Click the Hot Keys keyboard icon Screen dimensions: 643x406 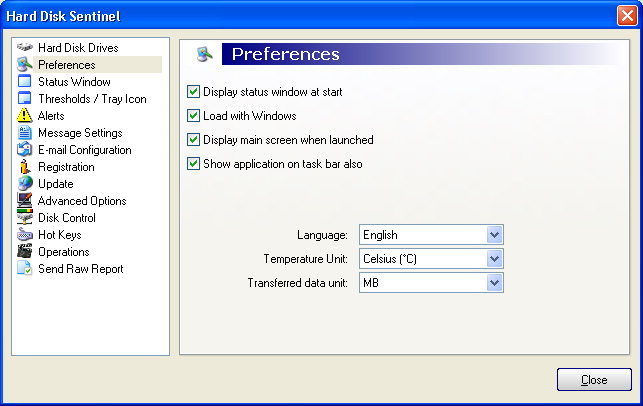click(x=25, y=235)
